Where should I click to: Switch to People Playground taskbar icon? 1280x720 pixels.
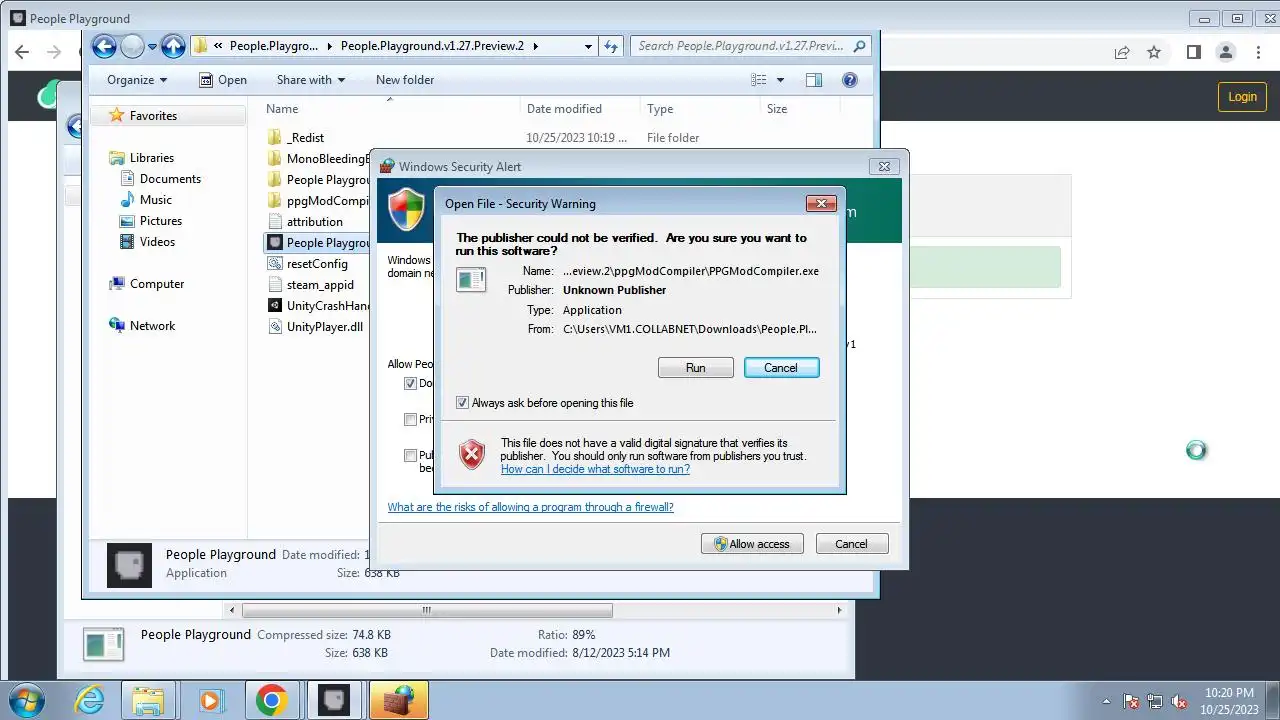point(334,700)
